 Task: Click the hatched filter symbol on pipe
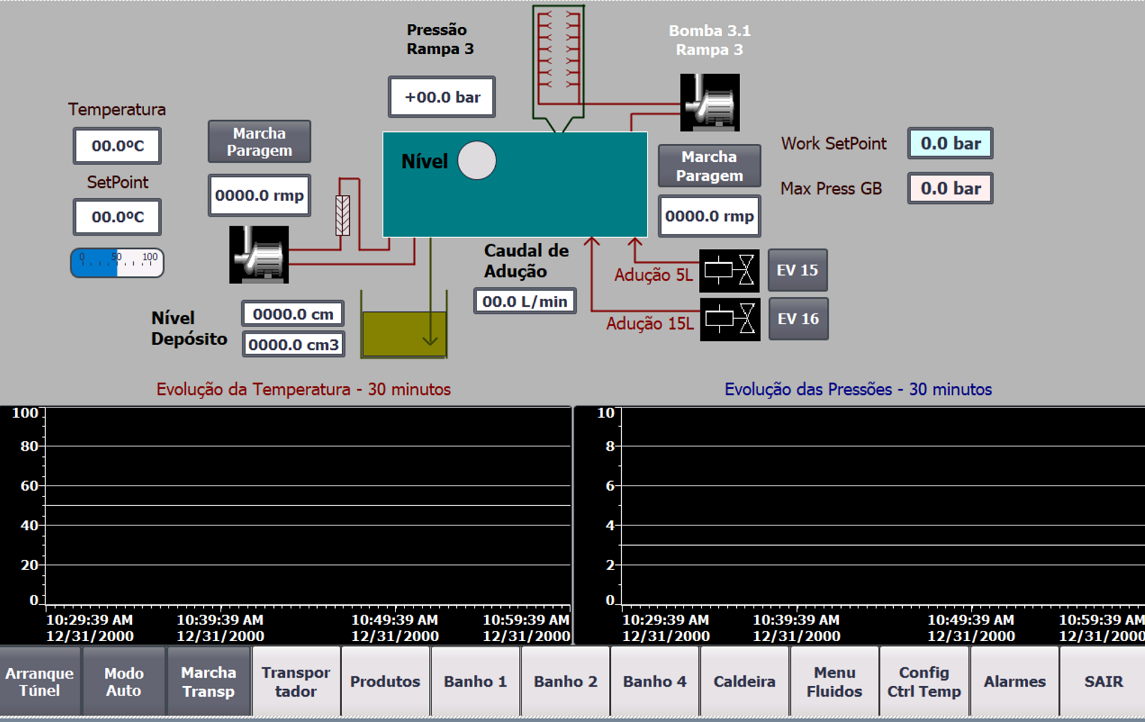tap(343, 215)
